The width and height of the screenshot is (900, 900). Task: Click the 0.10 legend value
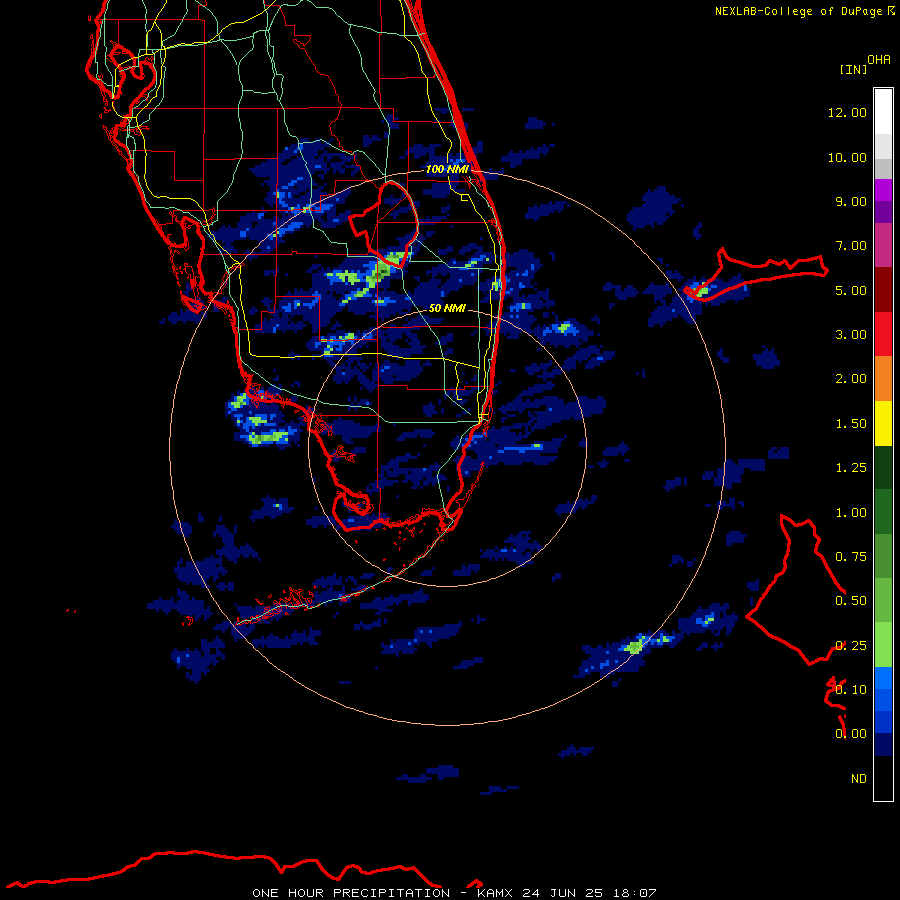coord(851,690)
